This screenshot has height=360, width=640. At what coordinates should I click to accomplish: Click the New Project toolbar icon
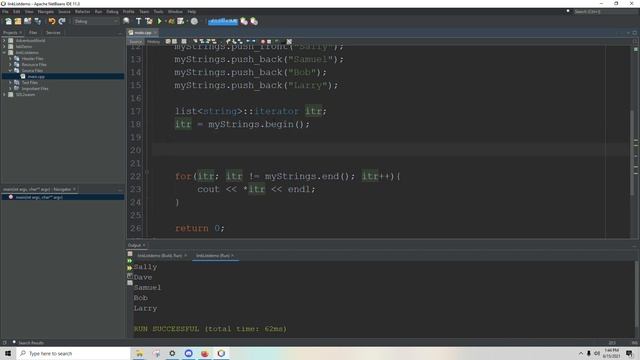tap(18, 21)
